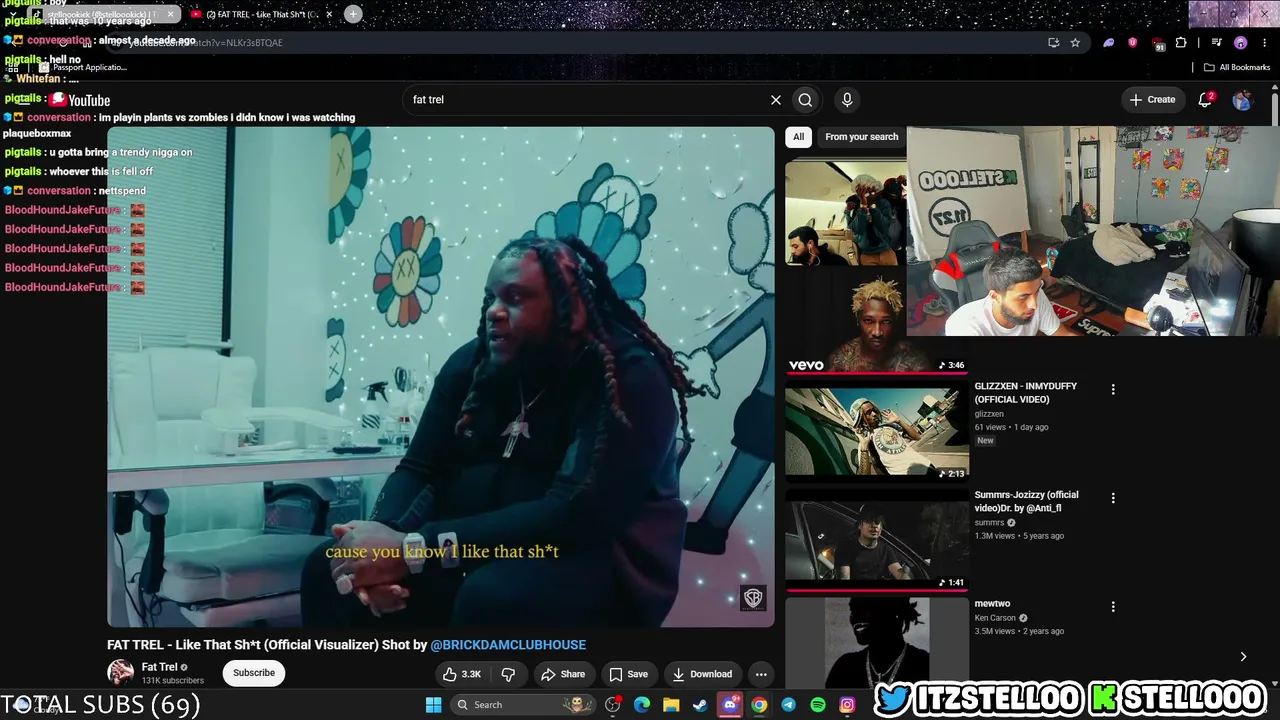Bookmark this page with the star icon
Screen dimensions: 1280x720
pos(1075,43)
